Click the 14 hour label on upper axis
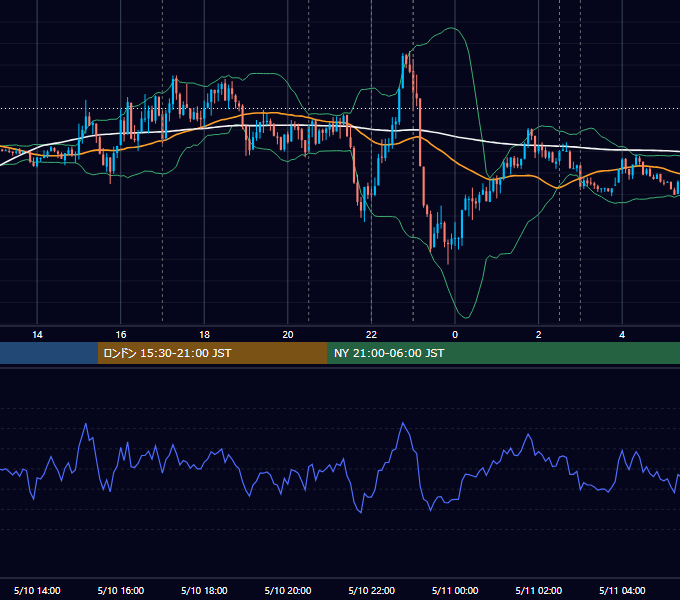680x600 pixels. coord(37,335)
